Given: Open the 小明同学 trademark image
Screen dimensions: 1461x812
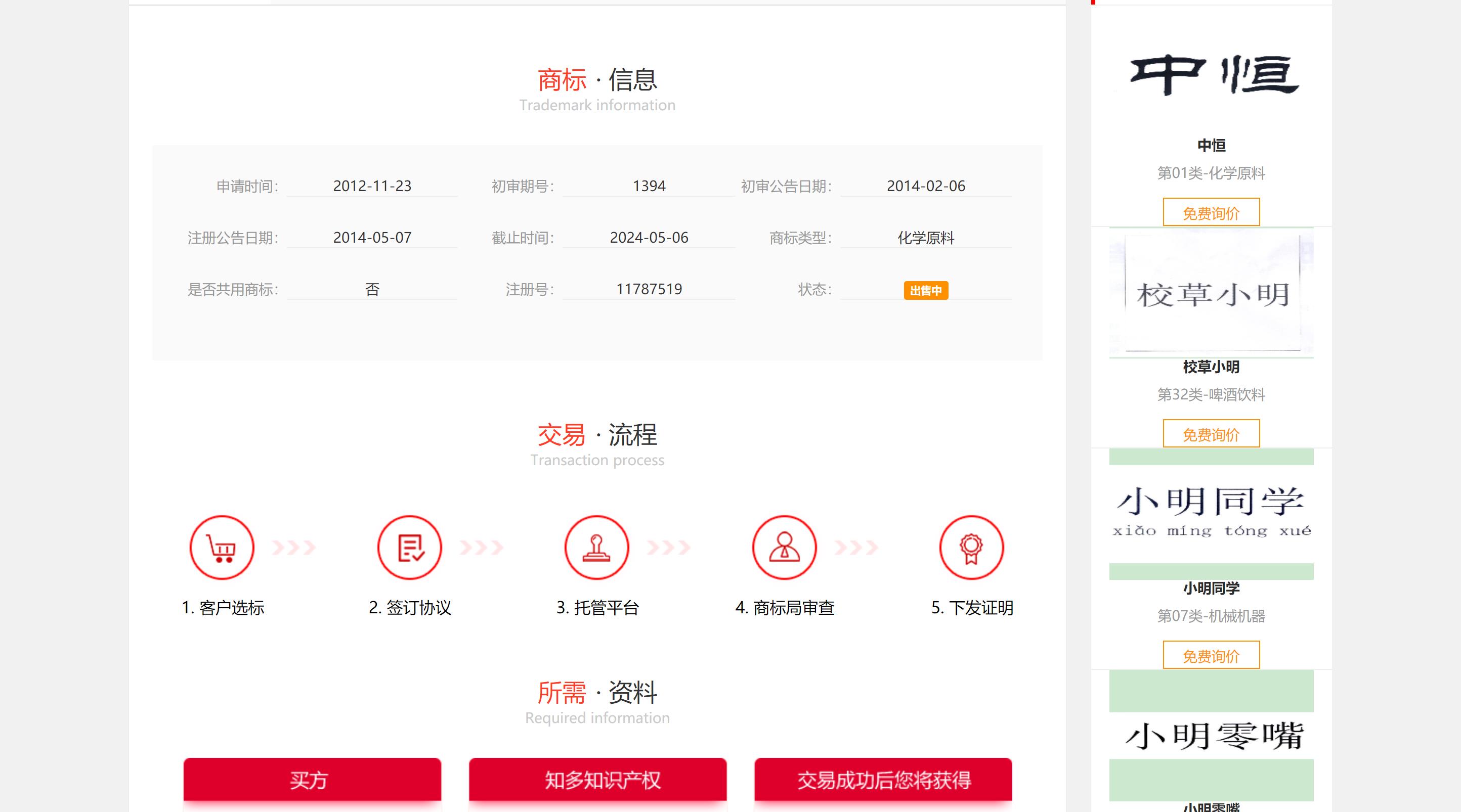Looking at the screenshot, I should (x=1212, y=514).
